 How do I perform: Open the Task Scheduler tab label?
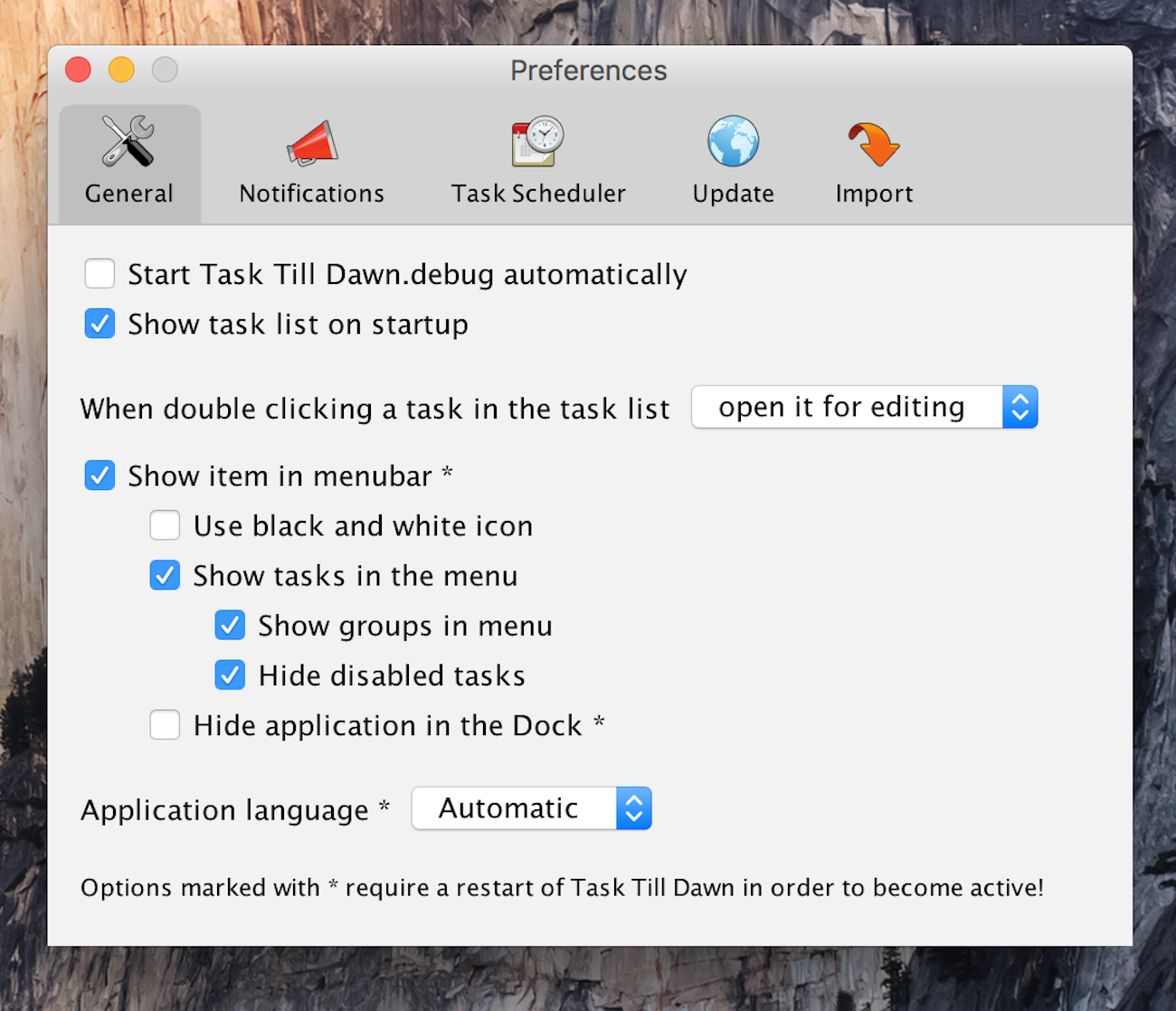(538, 194)
